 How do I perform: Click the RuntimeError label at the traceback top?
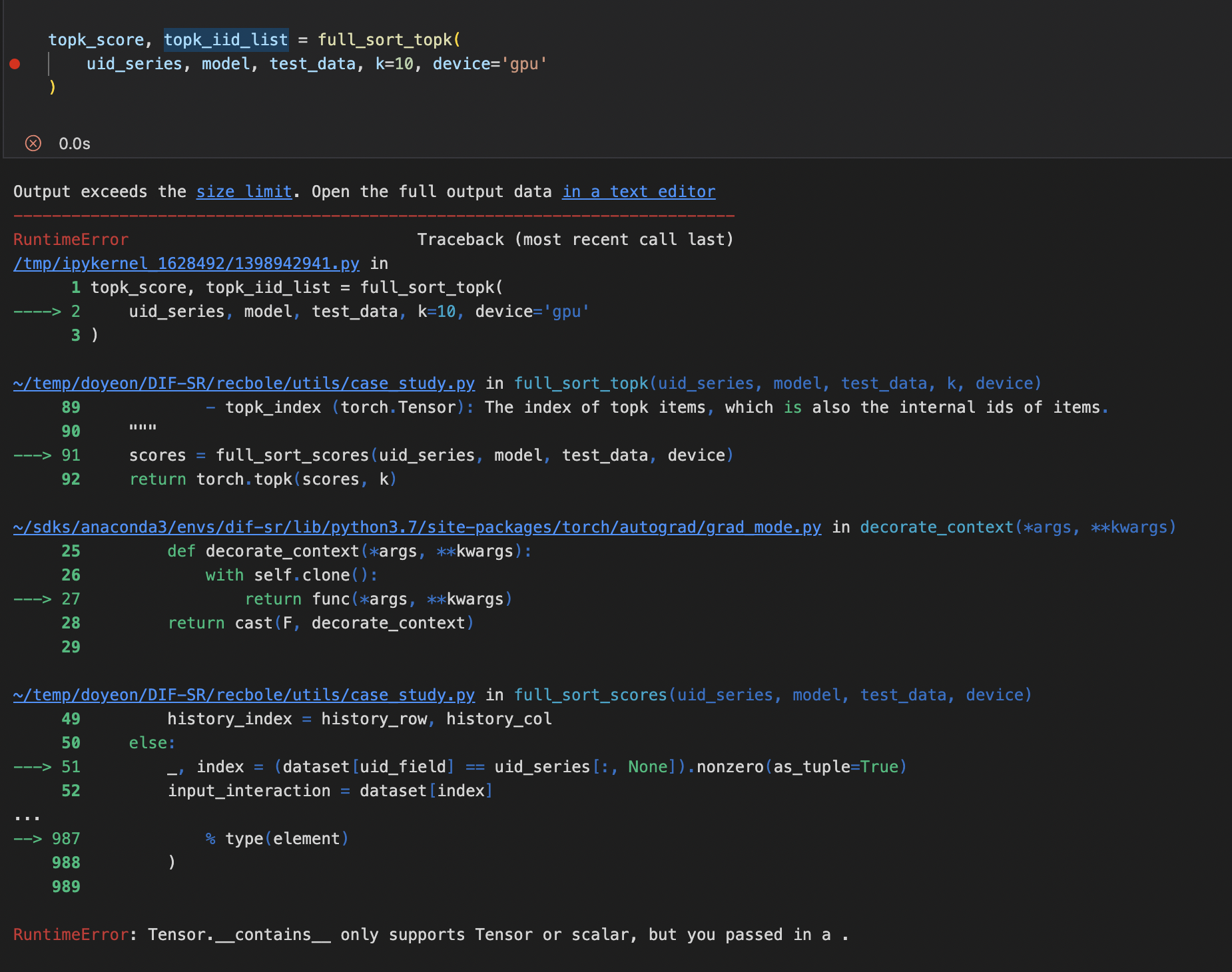71,239
